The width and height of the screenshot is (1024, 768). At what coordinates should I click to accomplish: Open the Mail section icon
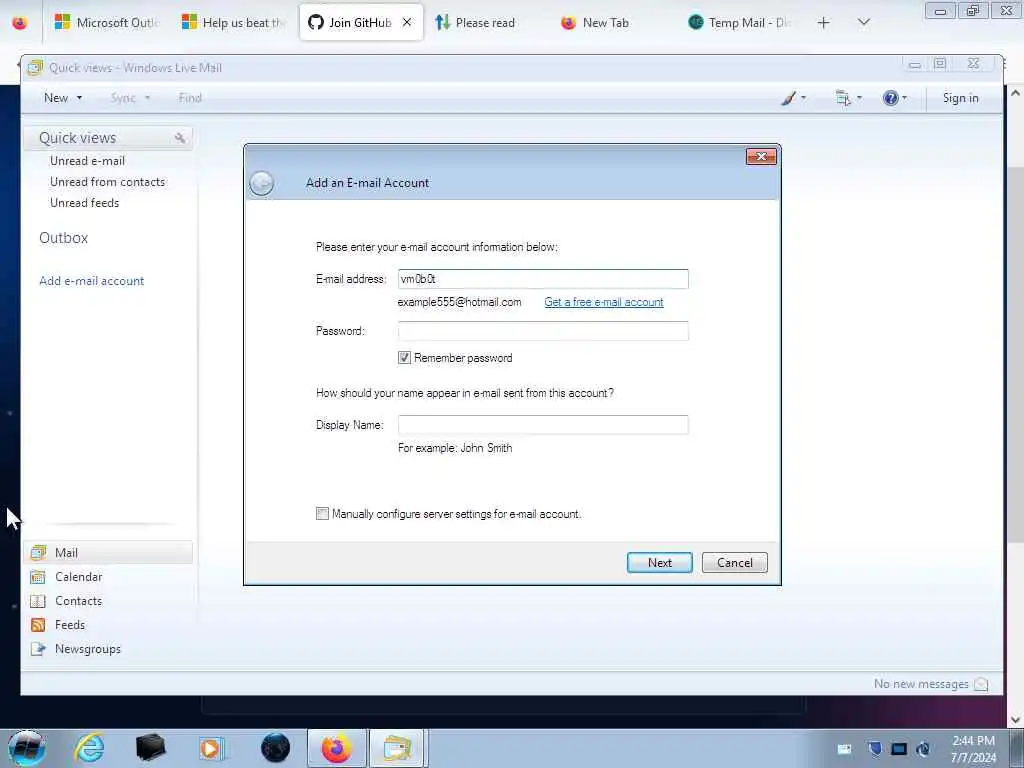[39, 552]
